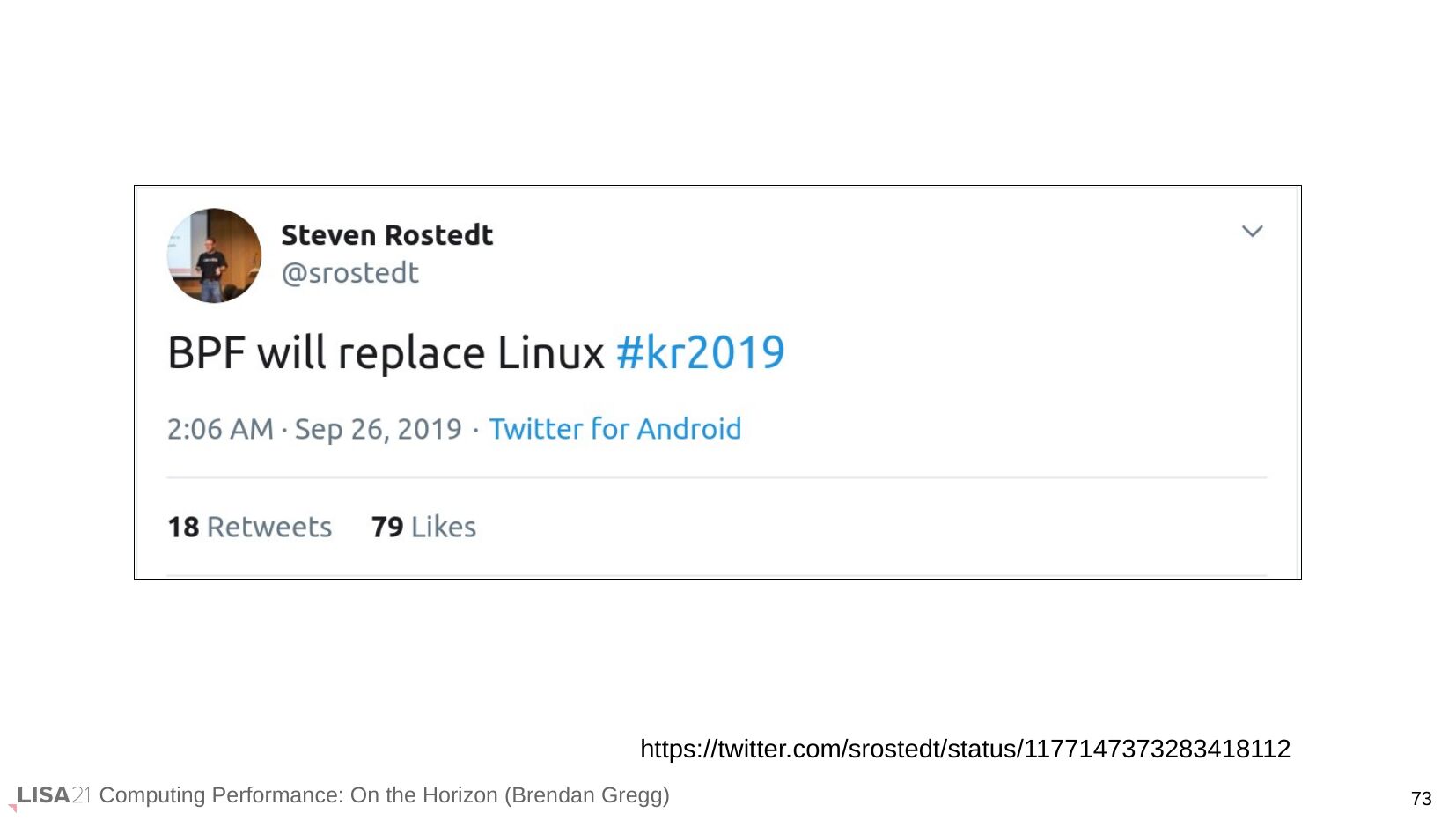Click the 'BPF will replace Linux' tweet text
The width and height of the screenshot is (1456, 820).
point(386,352)
